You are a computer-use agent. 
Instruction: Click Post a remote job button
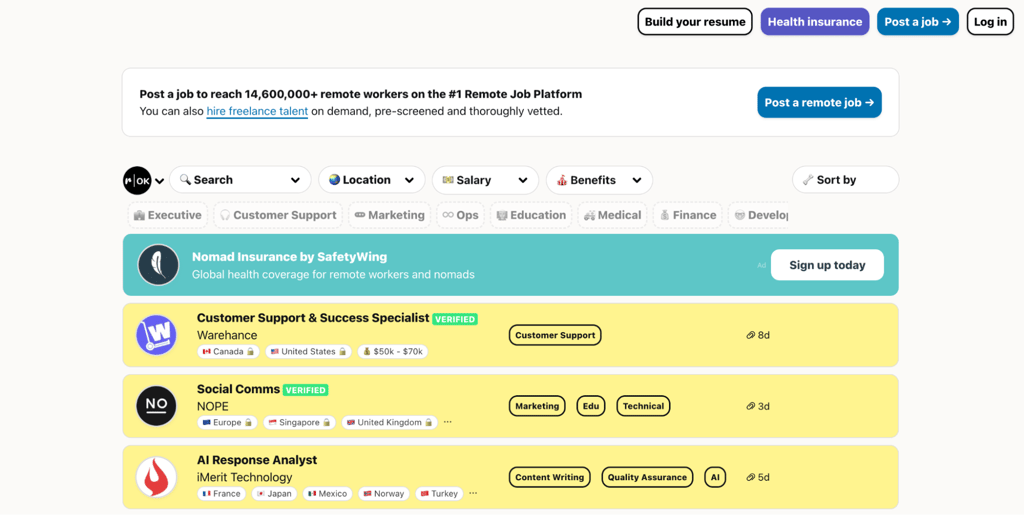click(820, 102)
